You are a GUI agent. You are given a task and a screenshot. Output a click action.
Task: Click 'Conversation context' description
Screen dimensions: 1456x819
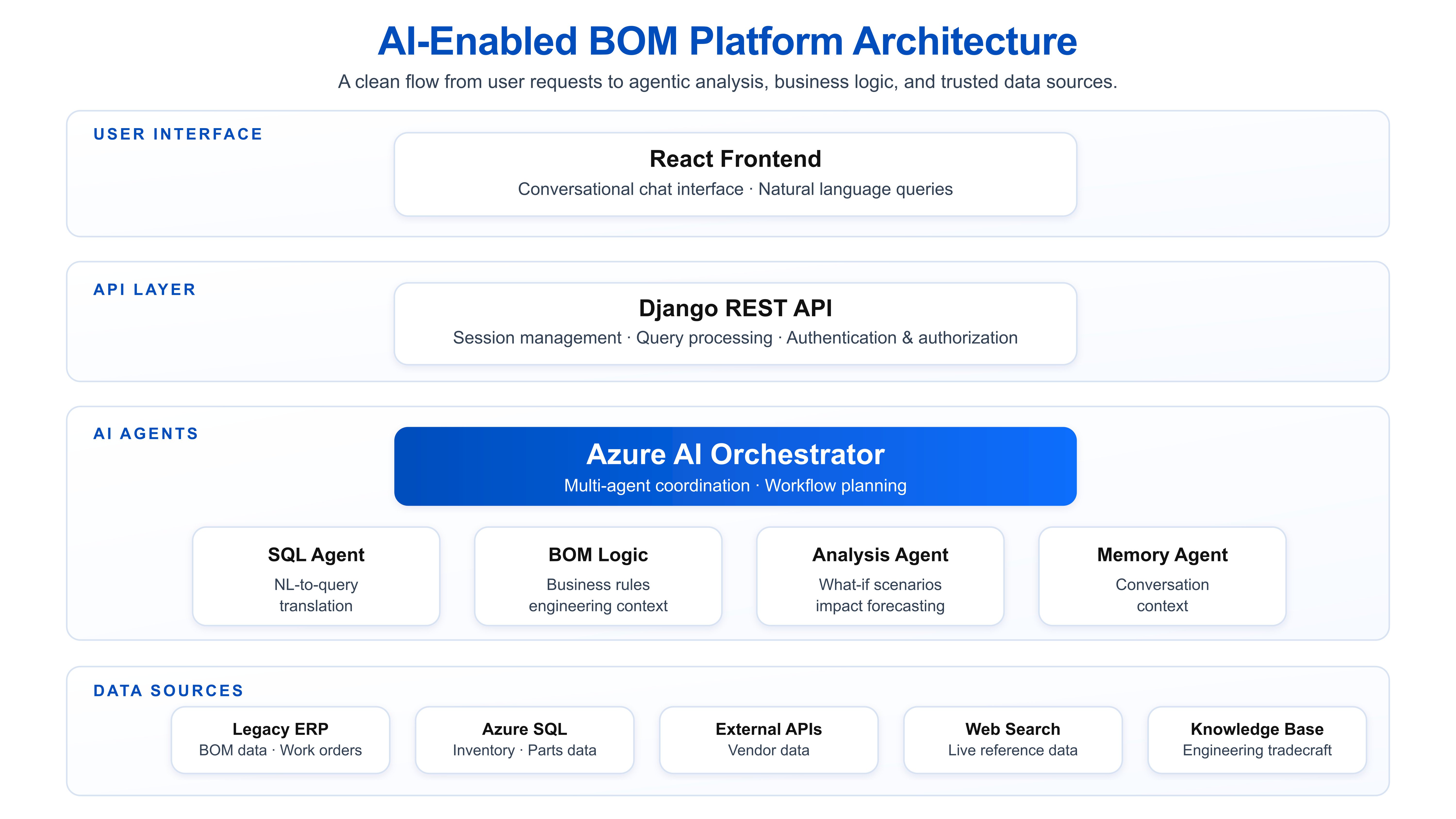coord(1162,595)
